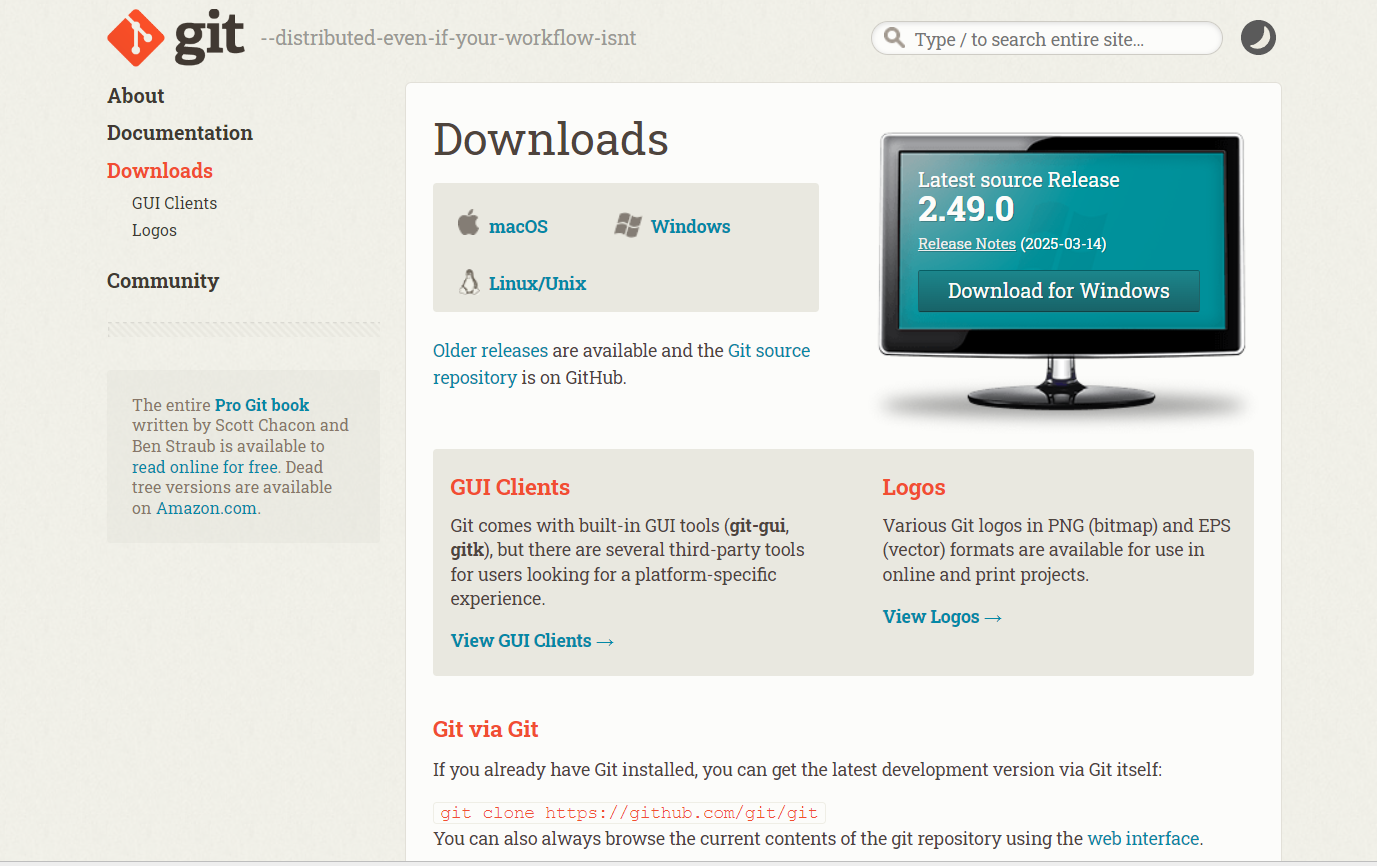The height and width of the screenshot is (866, 1377).
Task: Toggle dark mode moon icon
Action: pos(1258,38)
